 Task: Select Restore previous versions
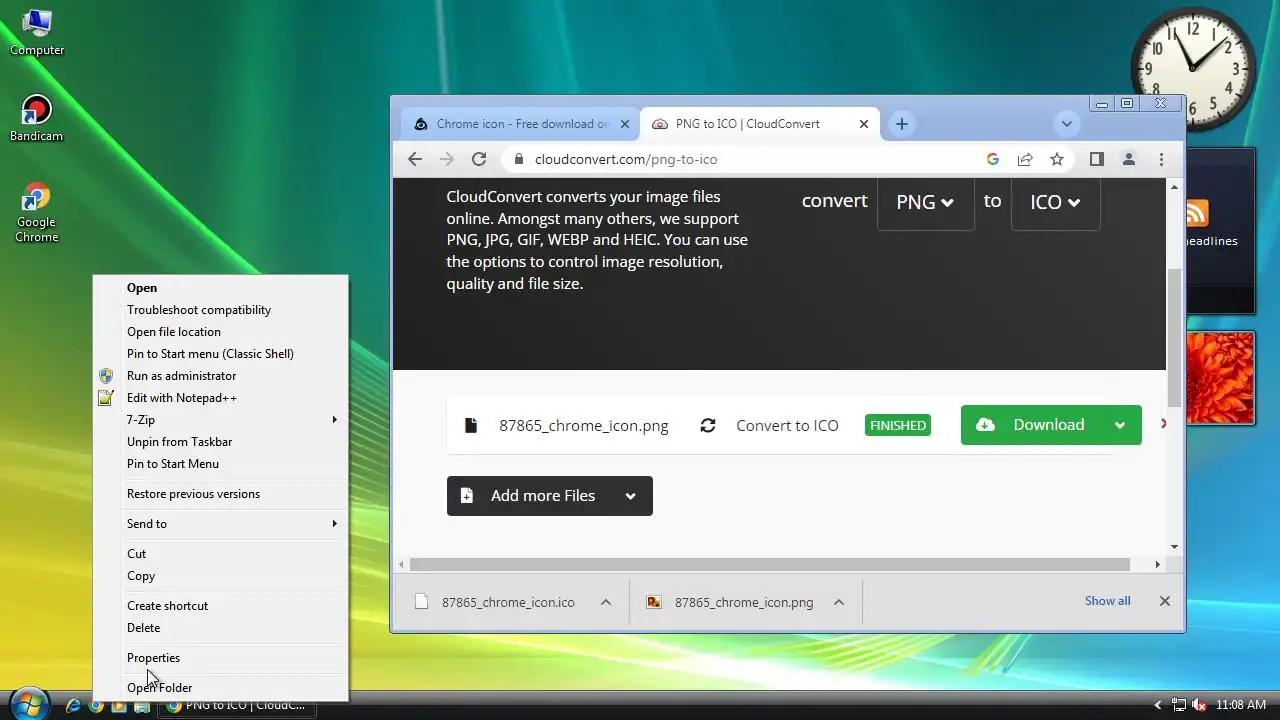click(x=220, y=494)
